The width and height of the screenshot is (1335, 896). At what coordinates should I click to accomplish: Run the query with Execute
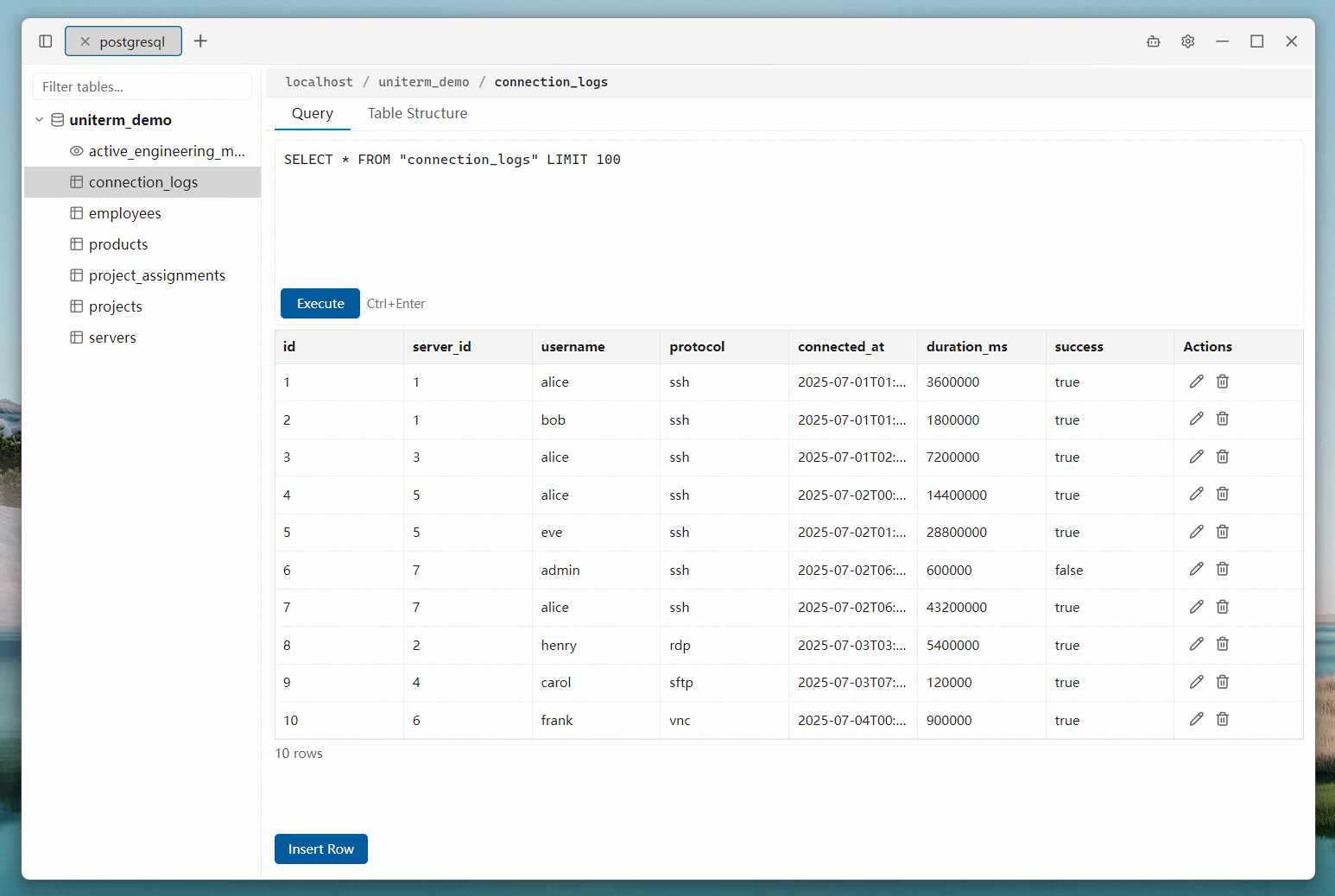point(320,303)
